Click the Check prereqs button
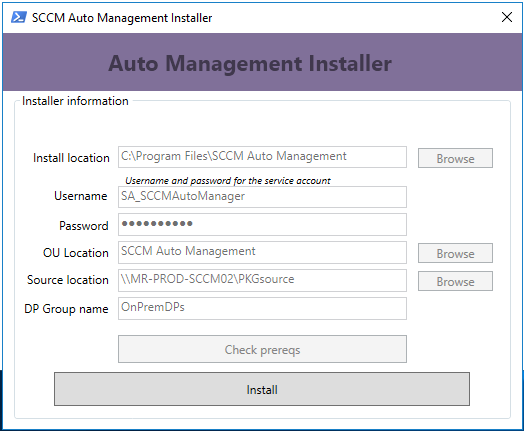The image size is (524, 432). point(262,349)
